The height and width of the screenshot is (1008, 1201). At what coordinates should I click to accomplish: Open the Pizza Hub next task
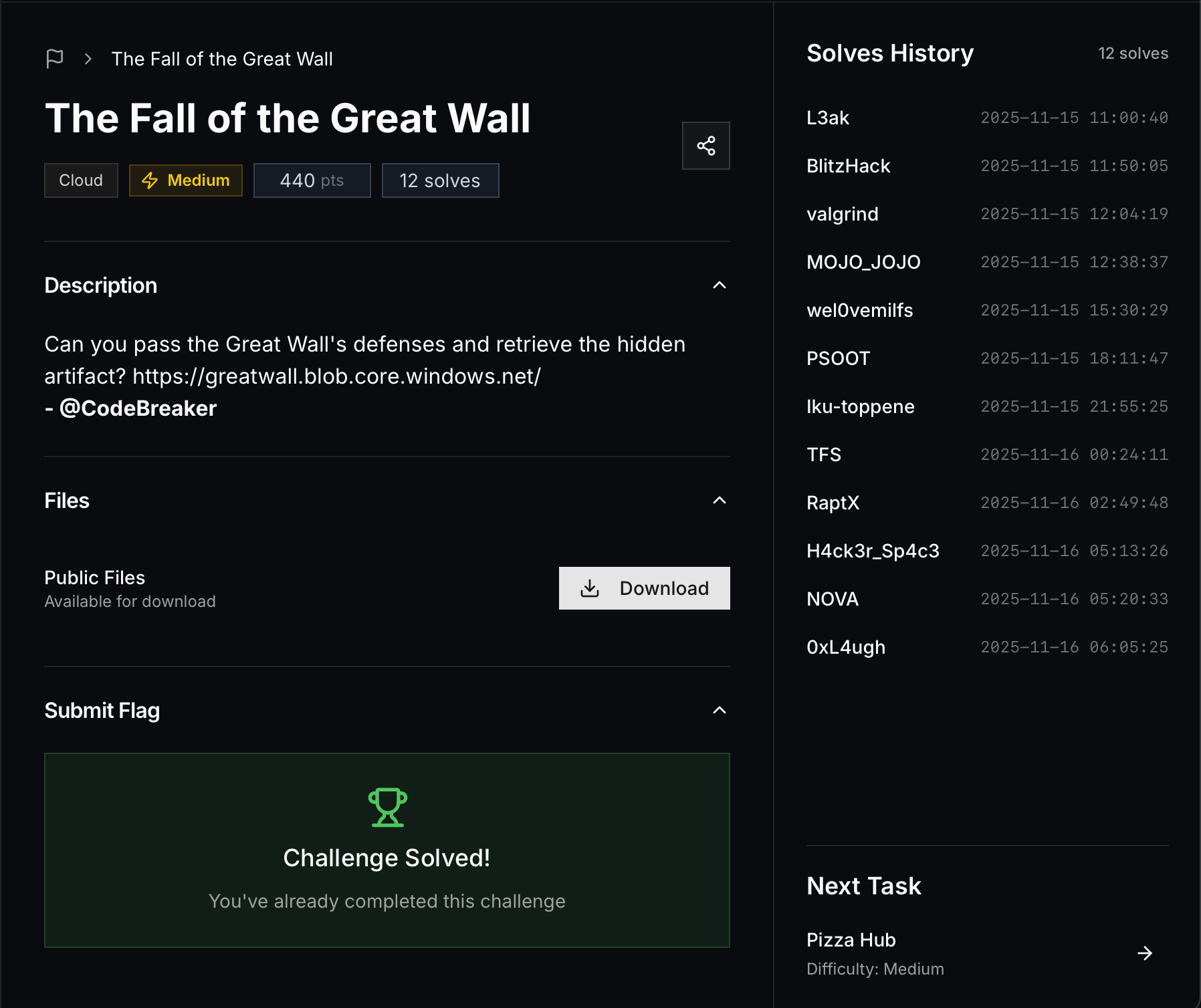coord(988,954)
